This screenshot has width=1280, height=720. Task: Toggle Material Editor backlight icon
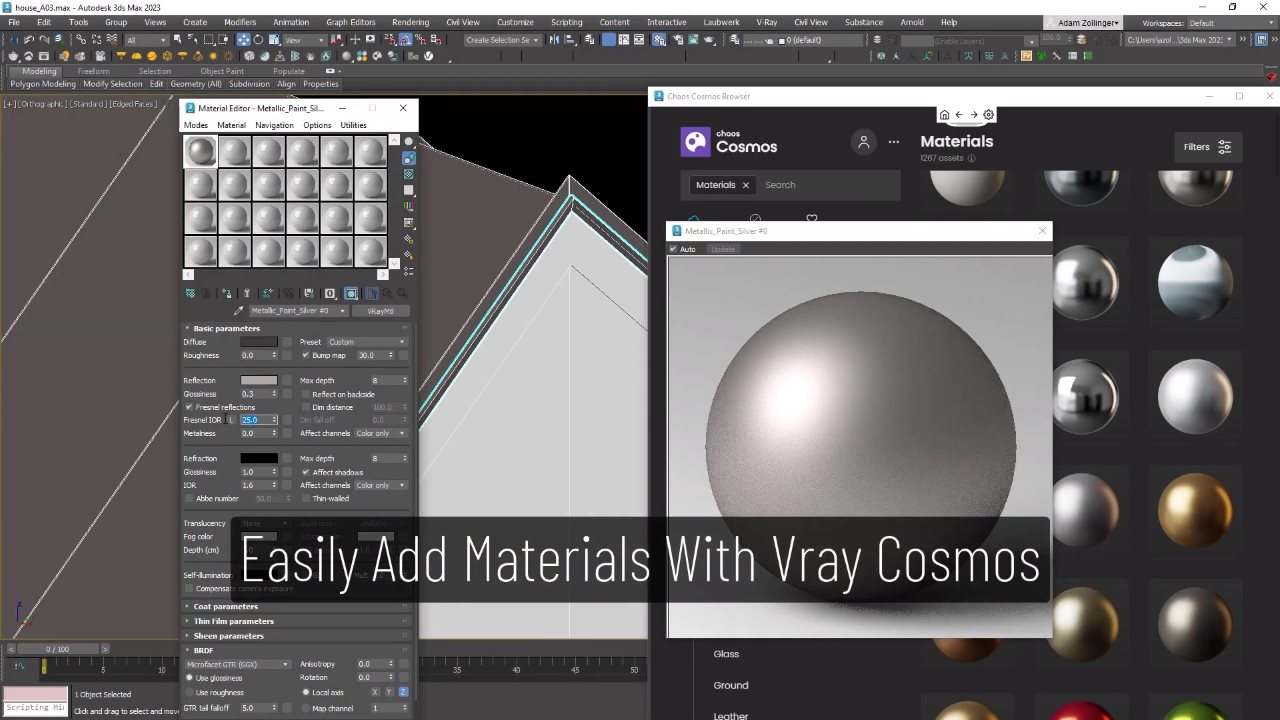[408, 158]
